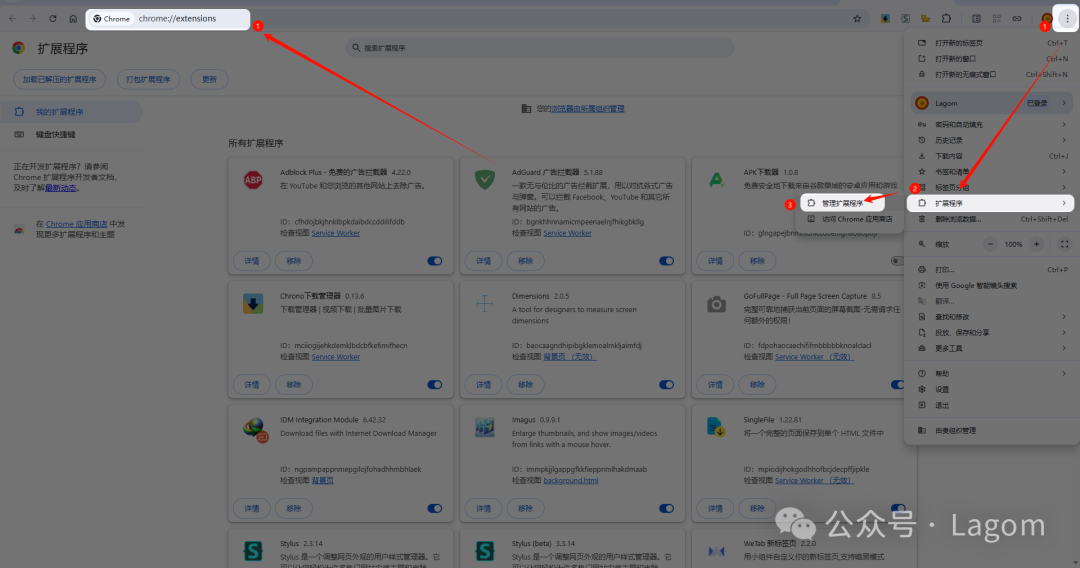
Task: Expand the 帮助 submenu
Action: click(992, 374)
